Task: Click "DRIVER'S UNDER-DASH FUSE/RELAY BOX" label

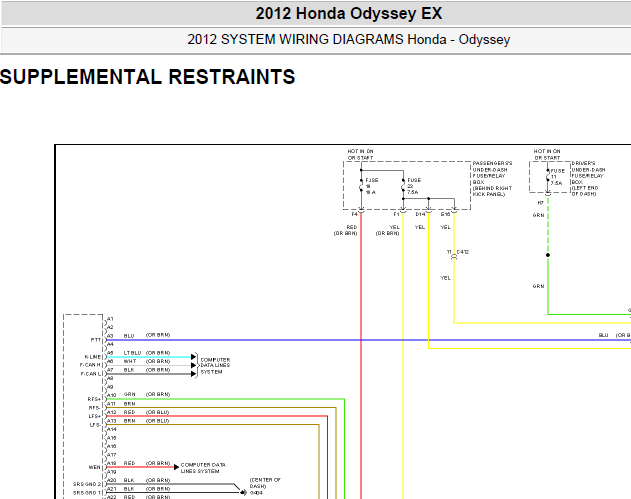Action: [588, 179]
